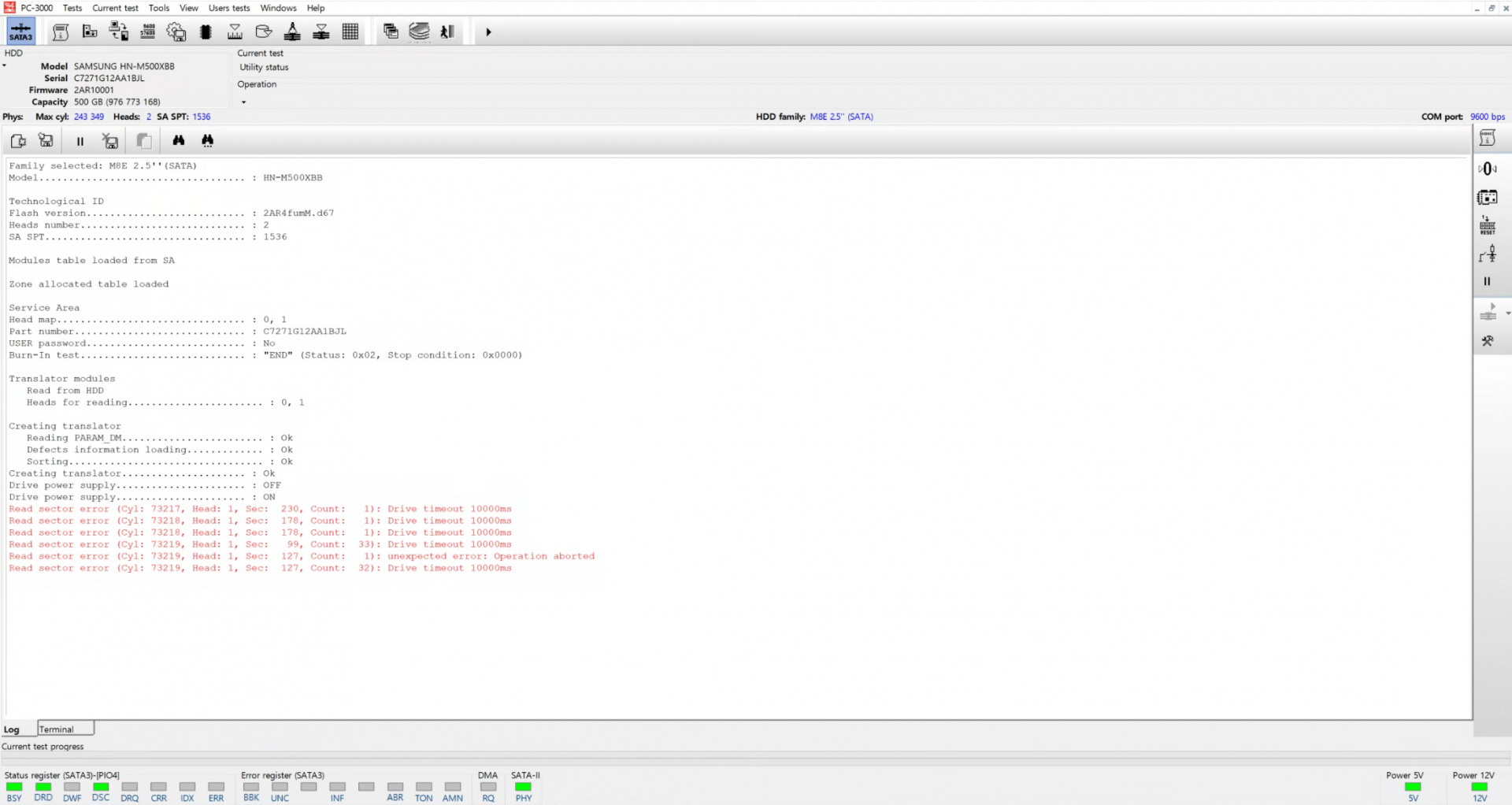1512x805 pixels.
Task: Open the Tests menu
Action: click(x=72, y=8)
